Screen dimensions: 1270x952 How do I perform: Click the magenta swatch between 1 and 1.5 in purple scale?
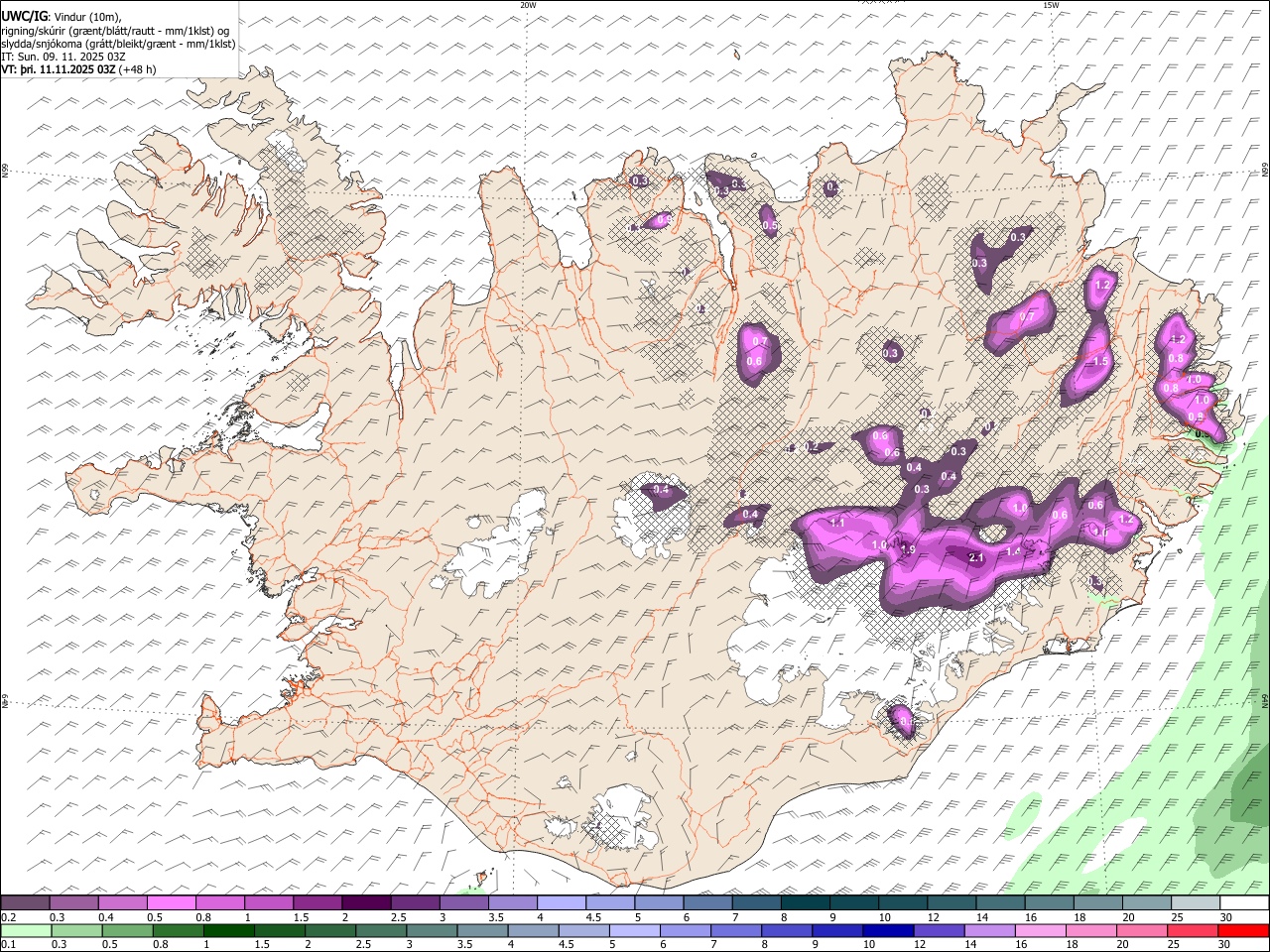pos(269,903)
